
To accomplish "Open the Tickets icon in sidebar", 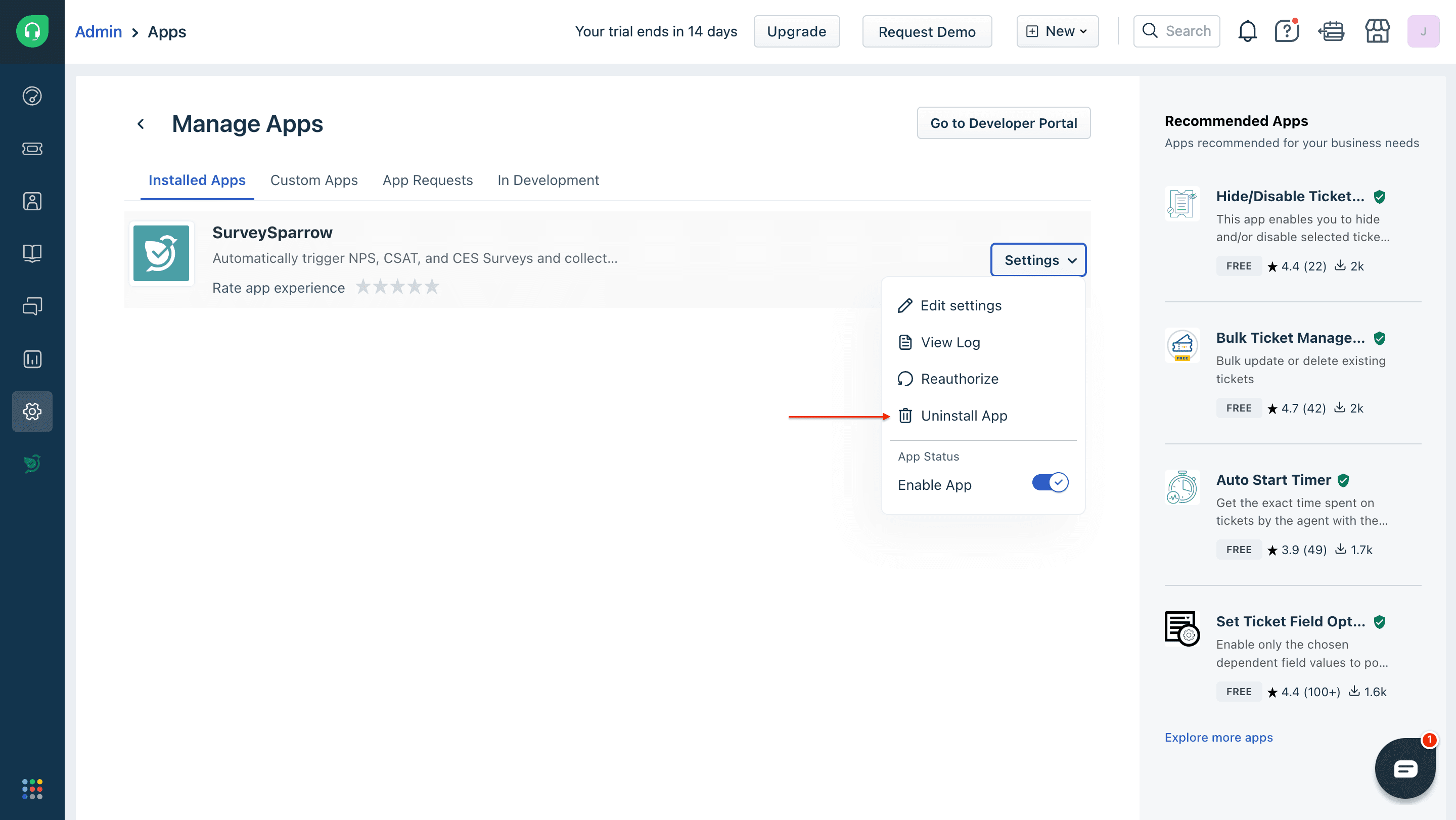I will click(x=32, y=149).
